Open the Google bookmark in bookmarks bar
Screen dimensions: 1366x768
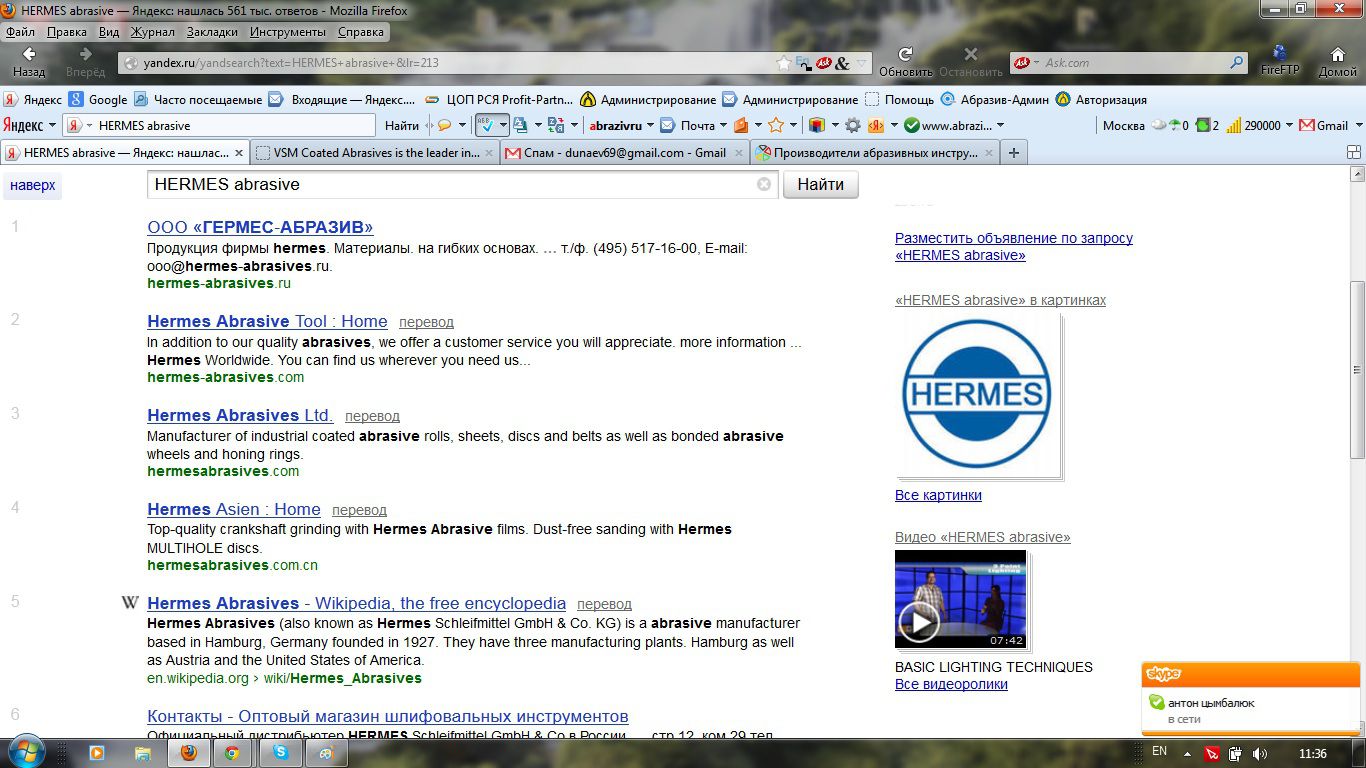tap(98, 99)
